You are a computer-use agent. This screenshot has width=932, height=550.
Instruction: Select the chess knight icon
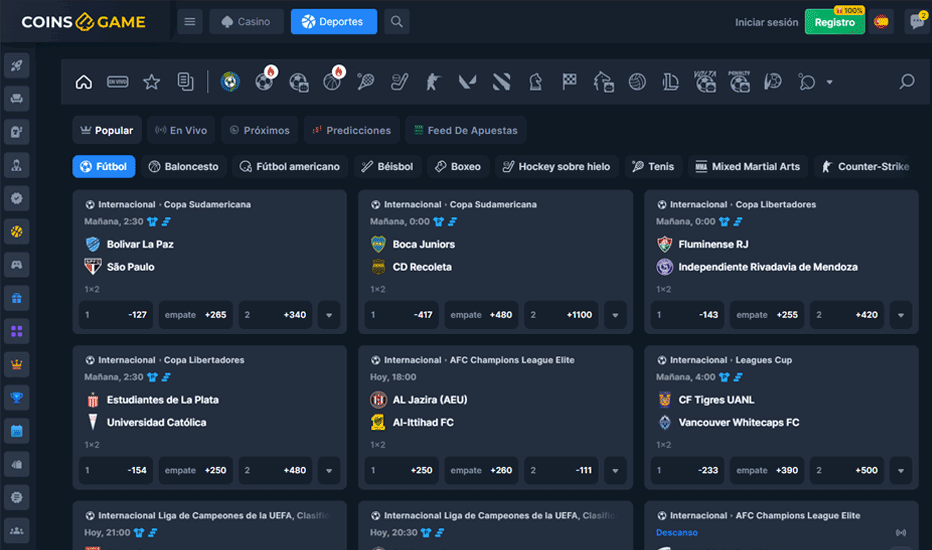point(536,81)
